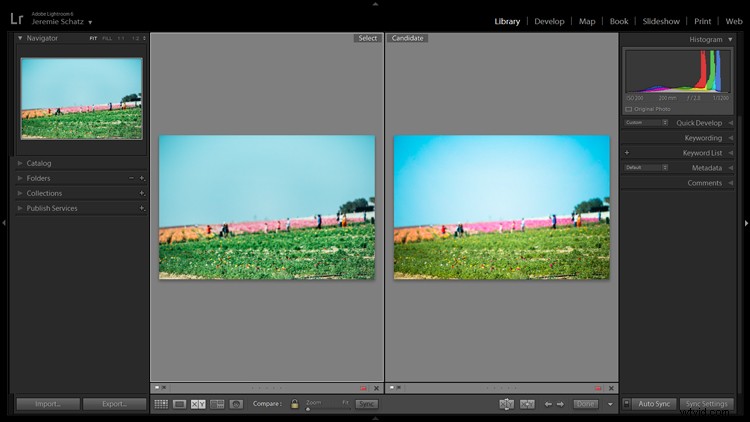Click the Done button
Image resolution: width=750 pixels, height=422 pixels.
point(585,404)
